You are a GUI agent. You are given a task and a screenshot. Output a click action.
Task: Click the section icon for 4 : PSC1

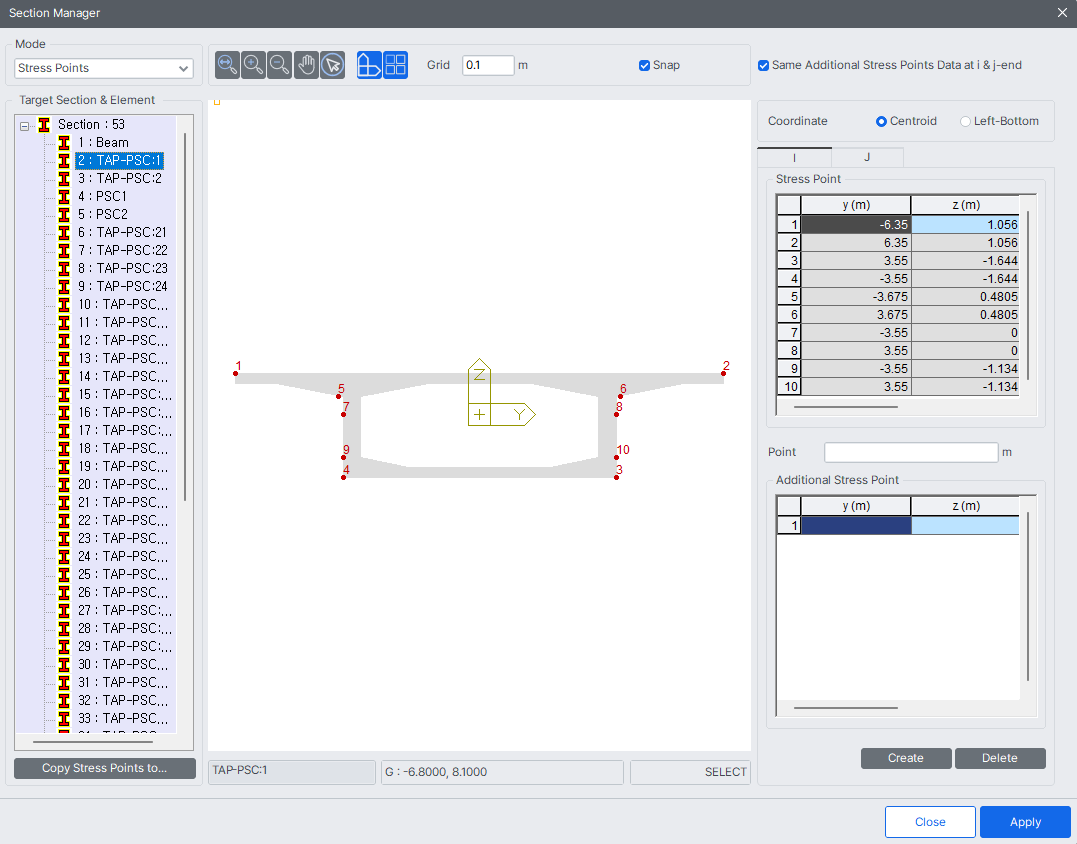64,196
